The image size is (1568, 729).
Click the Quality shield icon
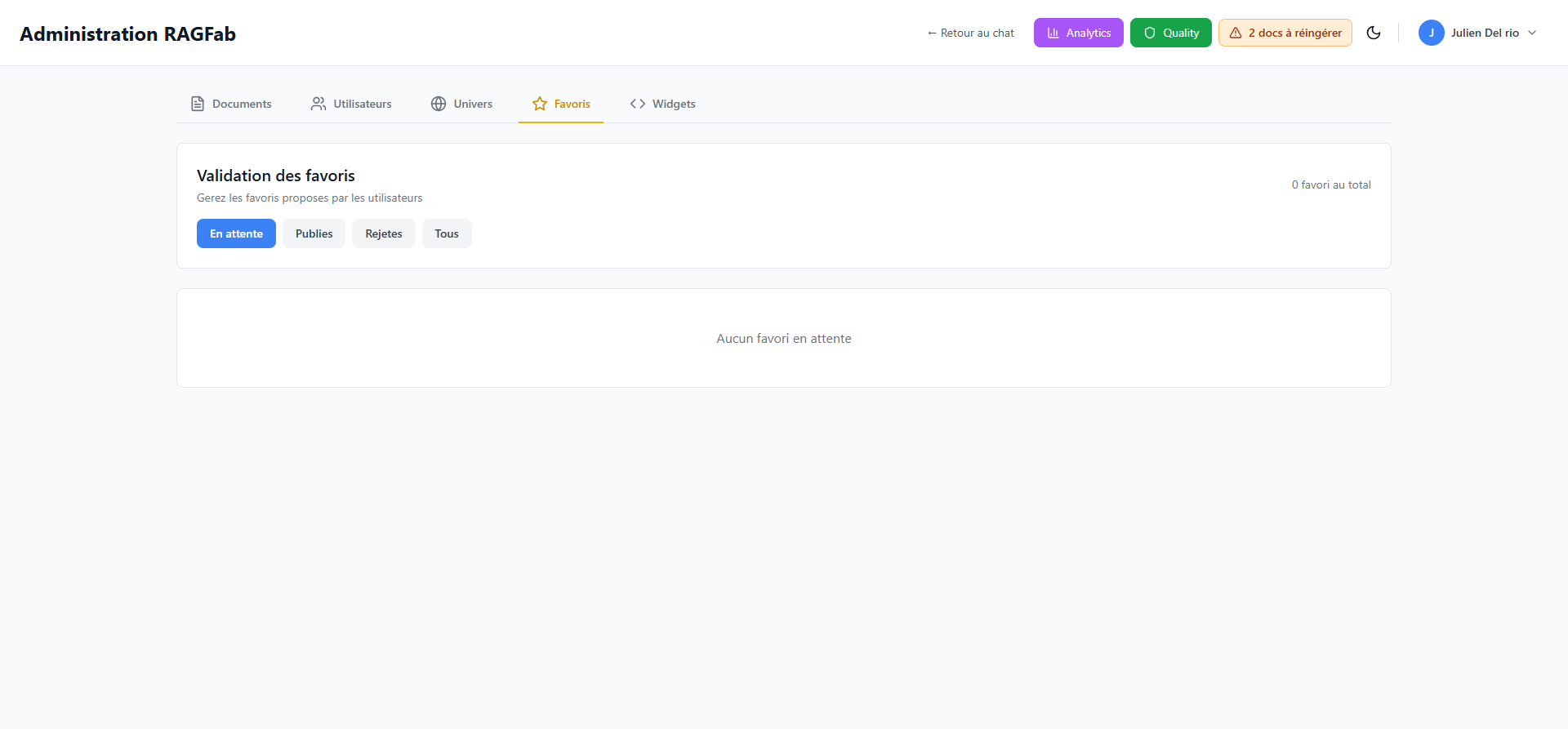click(x=1150, y=33)
